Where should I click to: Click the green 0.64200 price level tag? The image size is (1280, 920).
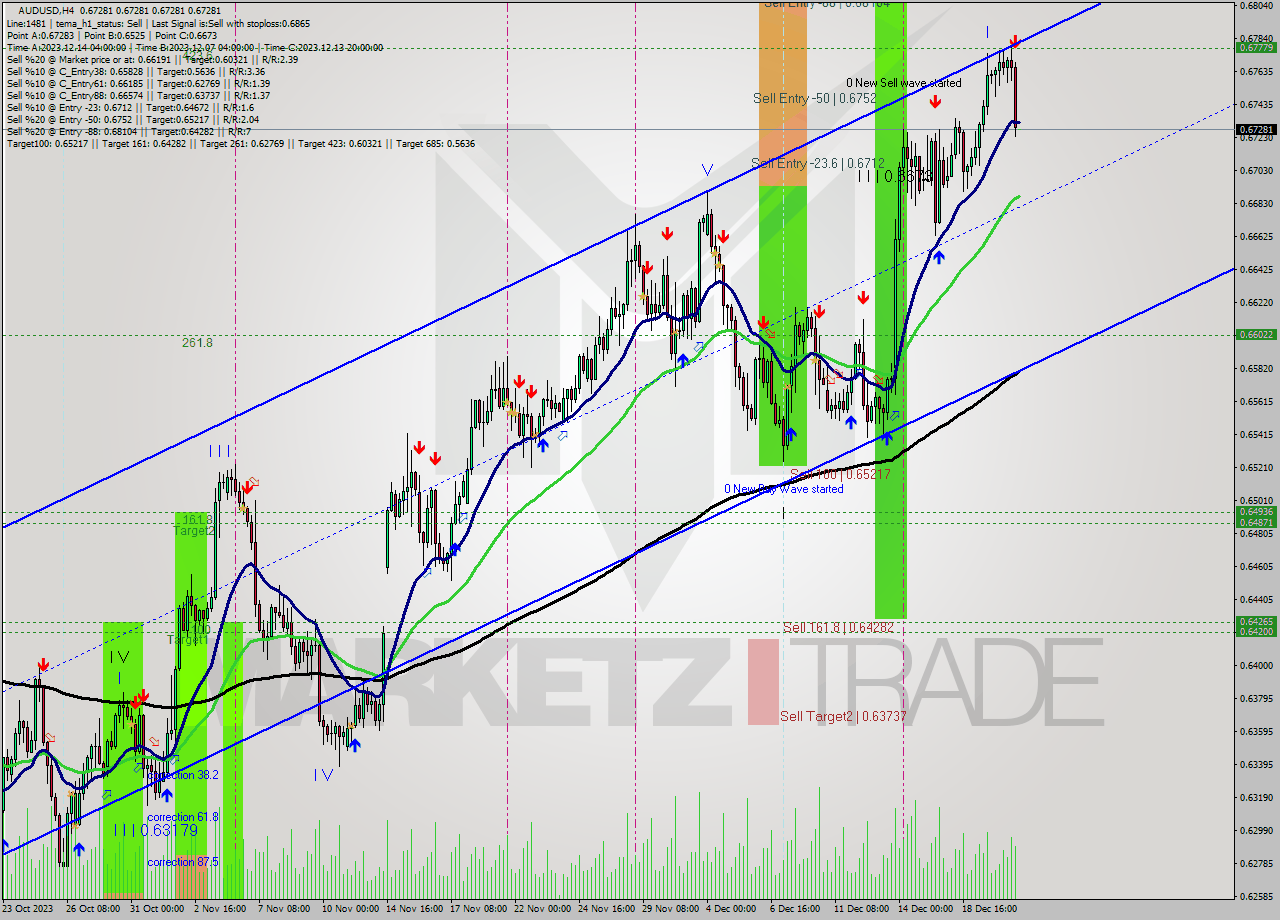coord(1255,631)
